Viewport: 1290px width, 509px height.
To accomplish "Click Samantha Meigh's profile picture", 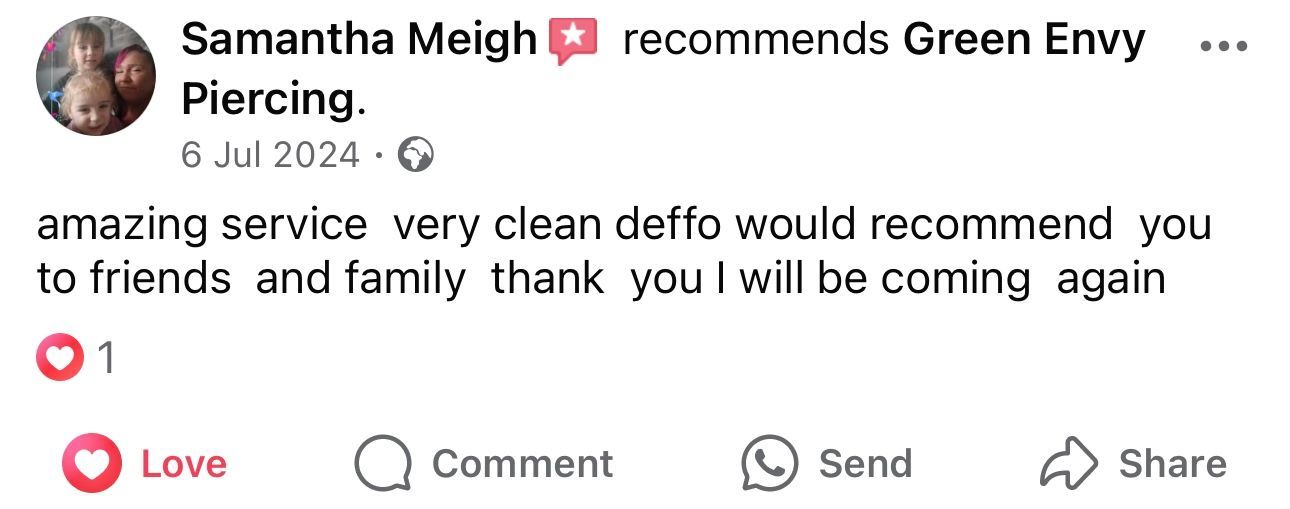I will coord(96,76).
